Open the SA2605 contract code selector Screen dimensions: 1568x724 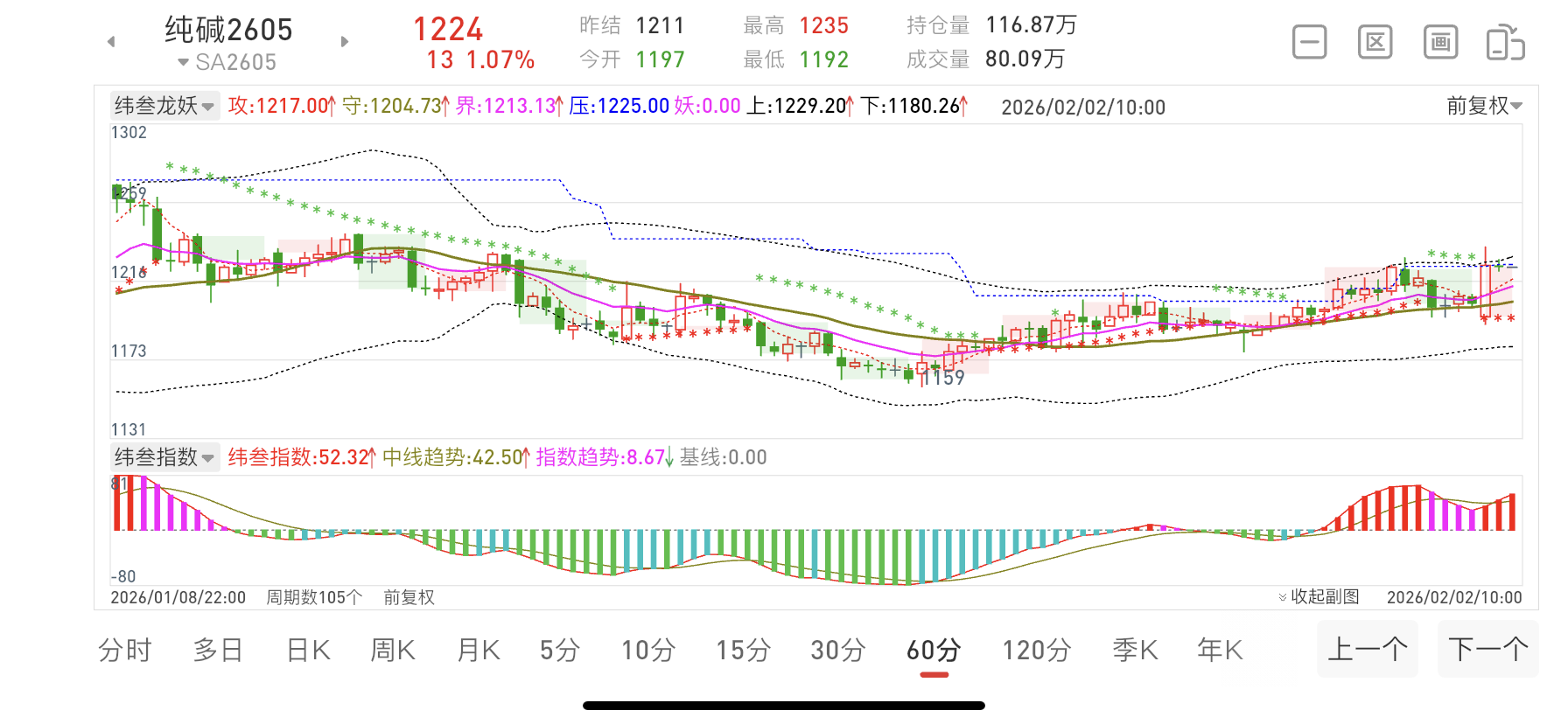(x=227, y=62)
